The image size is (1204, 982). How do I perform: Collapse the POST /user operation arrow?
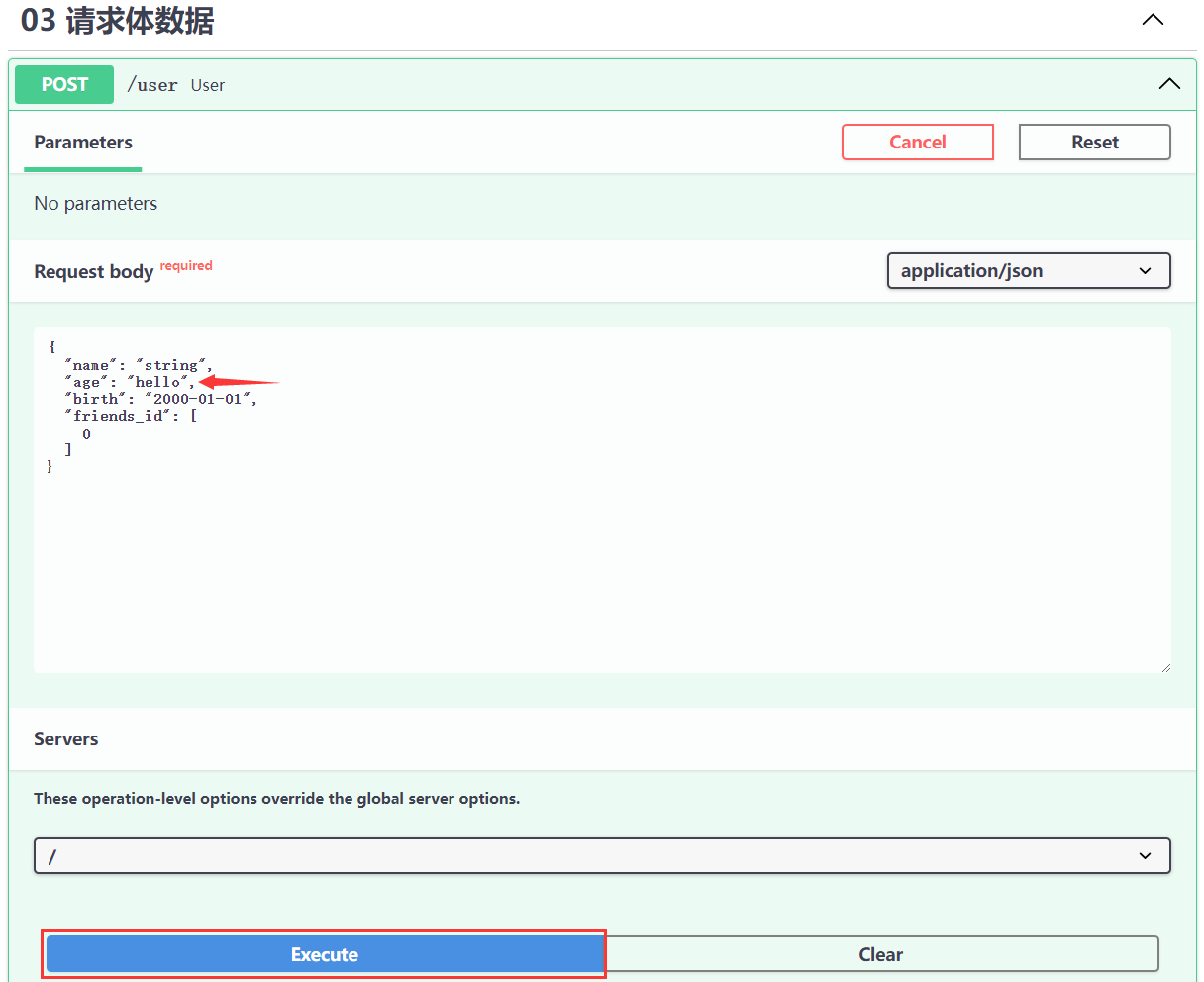point(1169,84)
